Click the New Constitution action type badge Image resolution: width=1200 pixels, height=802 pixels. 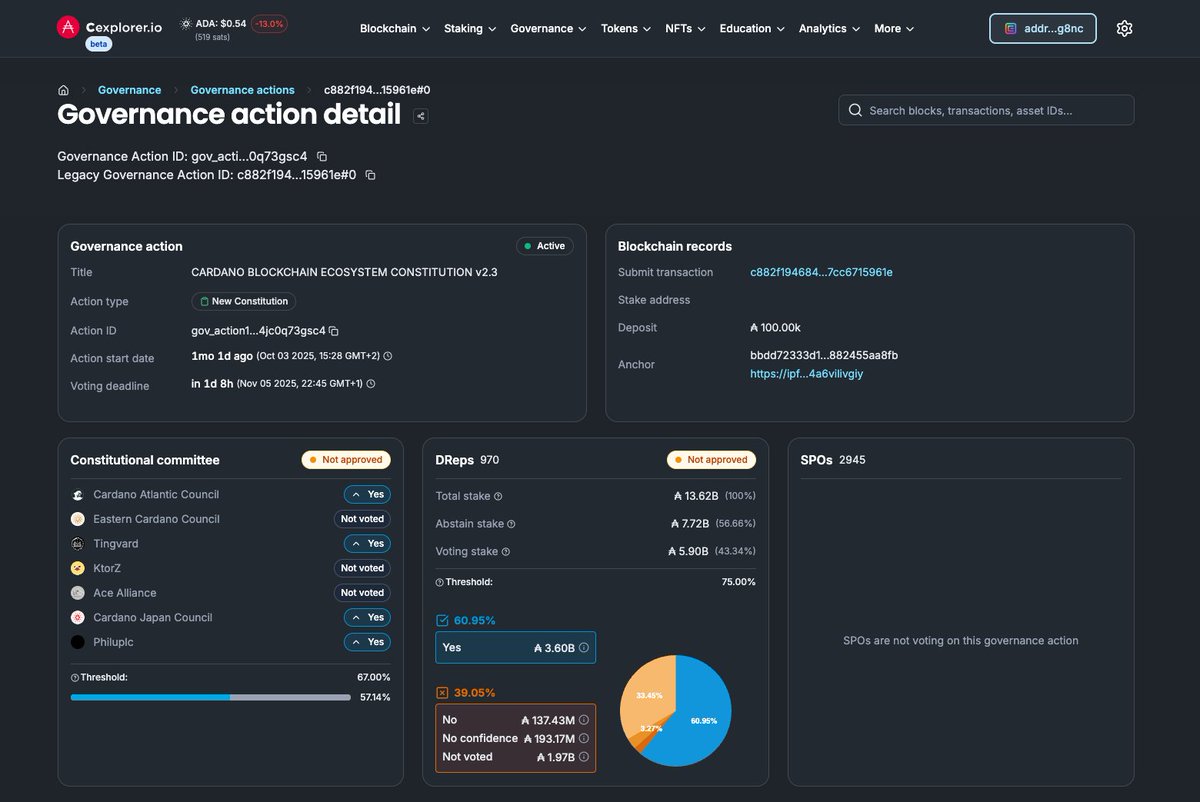tap(244, 301)
